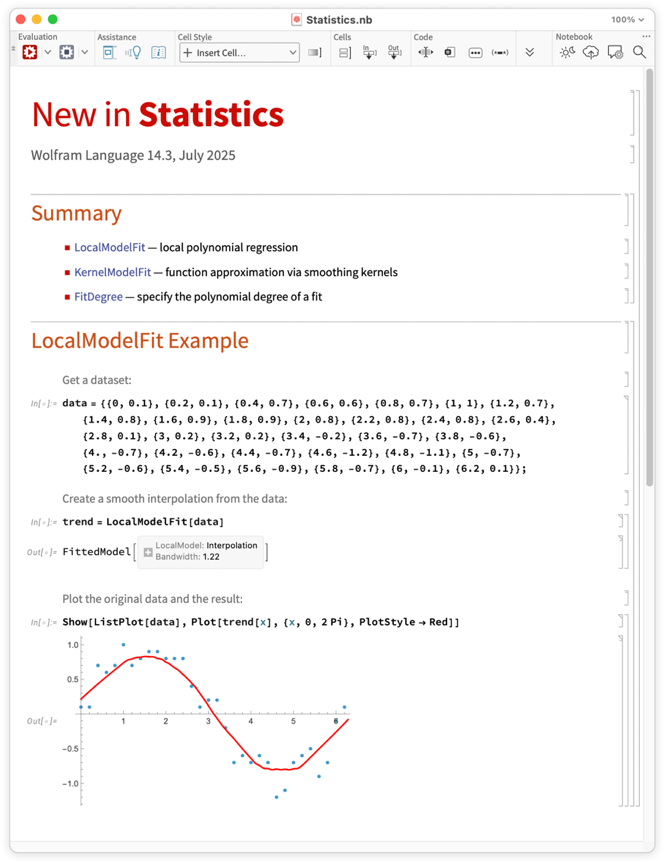Select the cell bracket of 'Plot the original data'
This screenshot has height=863, width=665.
(x=626, y=598)
